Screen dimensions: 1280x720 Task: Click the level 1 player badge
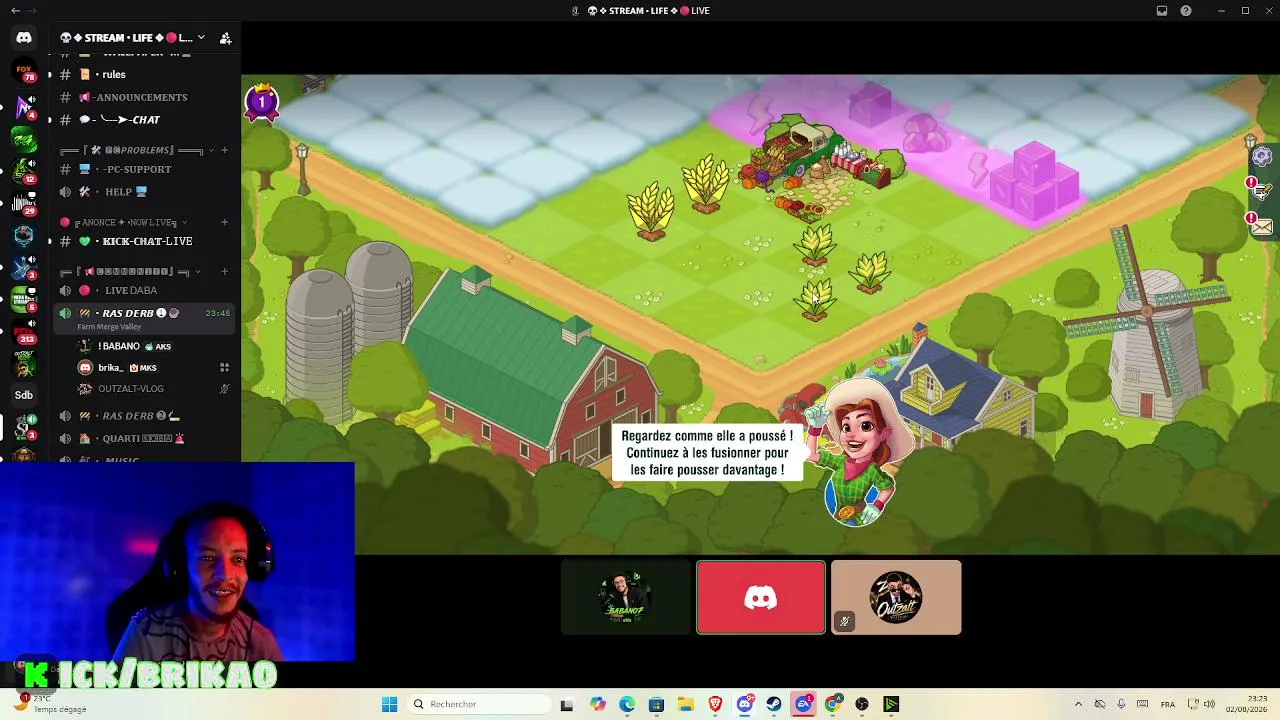pyautogui.click(x=262, y=102)
